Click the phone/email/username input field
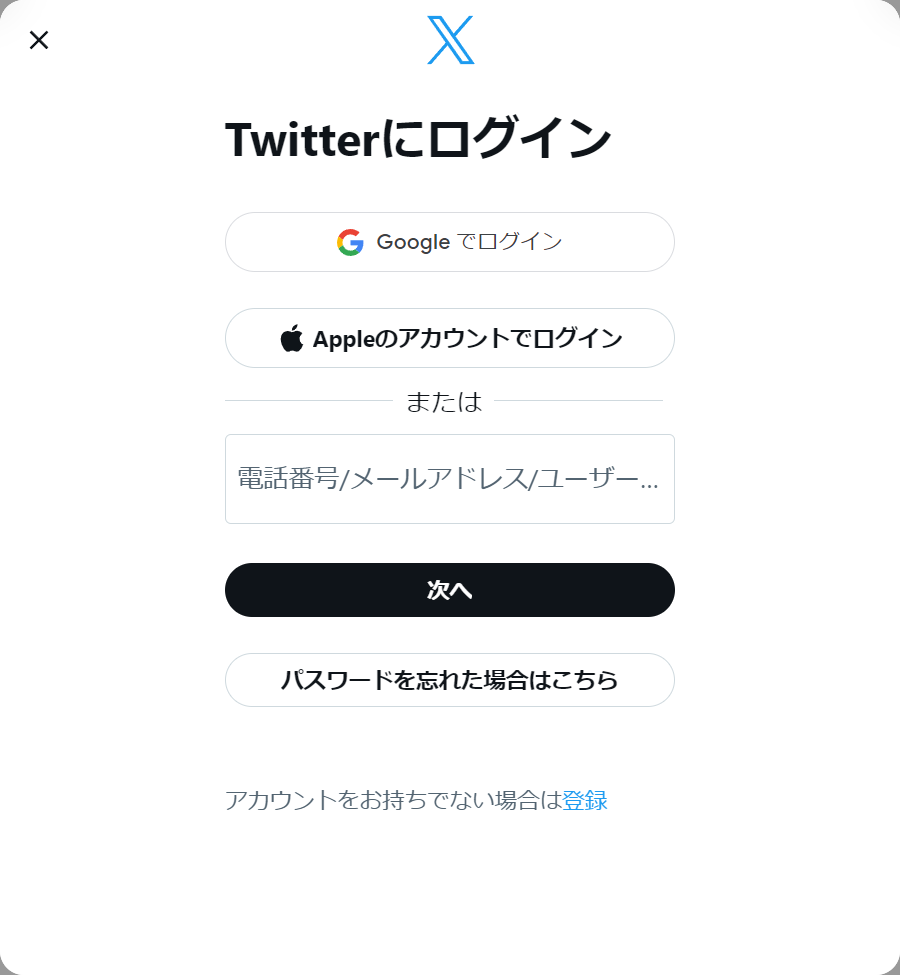The width and height of the screenshot is (900, 975). point(449,479)
